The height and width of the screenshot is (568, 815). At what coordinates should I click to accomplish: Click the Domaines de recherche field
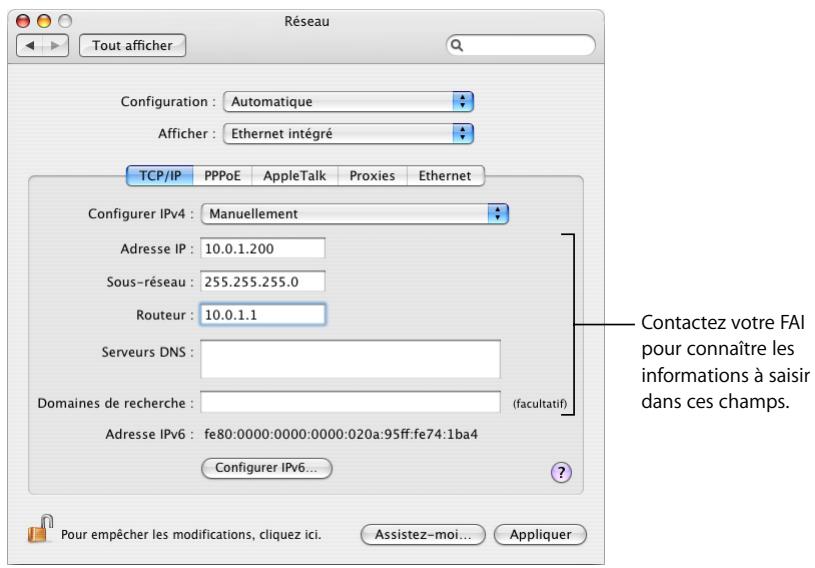(350, 402)
